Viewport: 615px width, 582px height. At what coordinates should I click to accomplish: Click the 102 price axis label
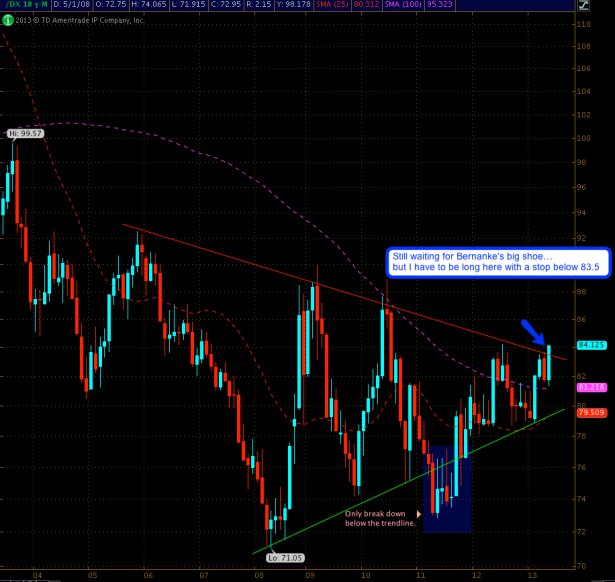(584, 115)
